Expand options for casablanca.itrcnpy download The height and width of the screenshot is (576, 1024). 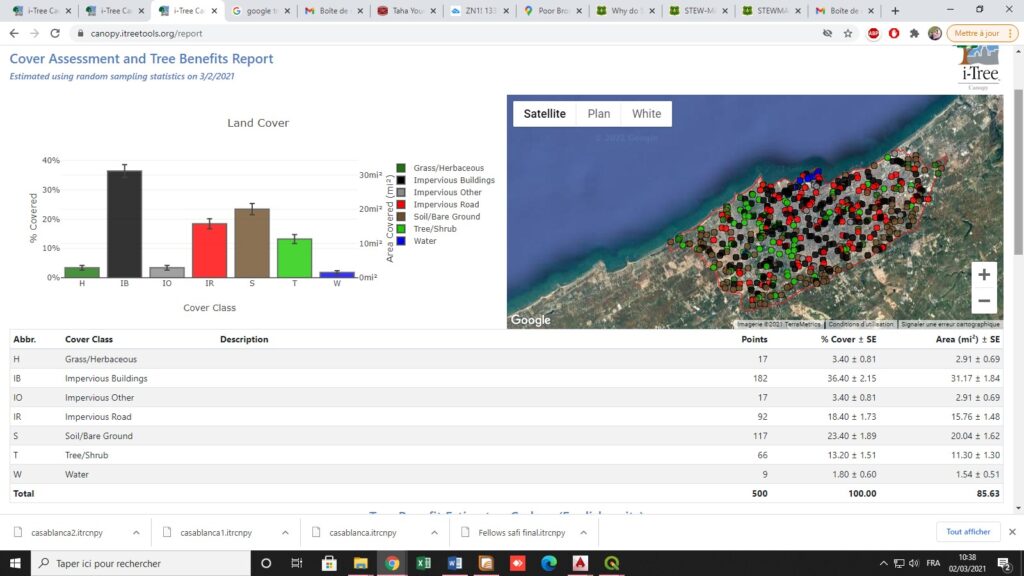[x=434, y=532]
